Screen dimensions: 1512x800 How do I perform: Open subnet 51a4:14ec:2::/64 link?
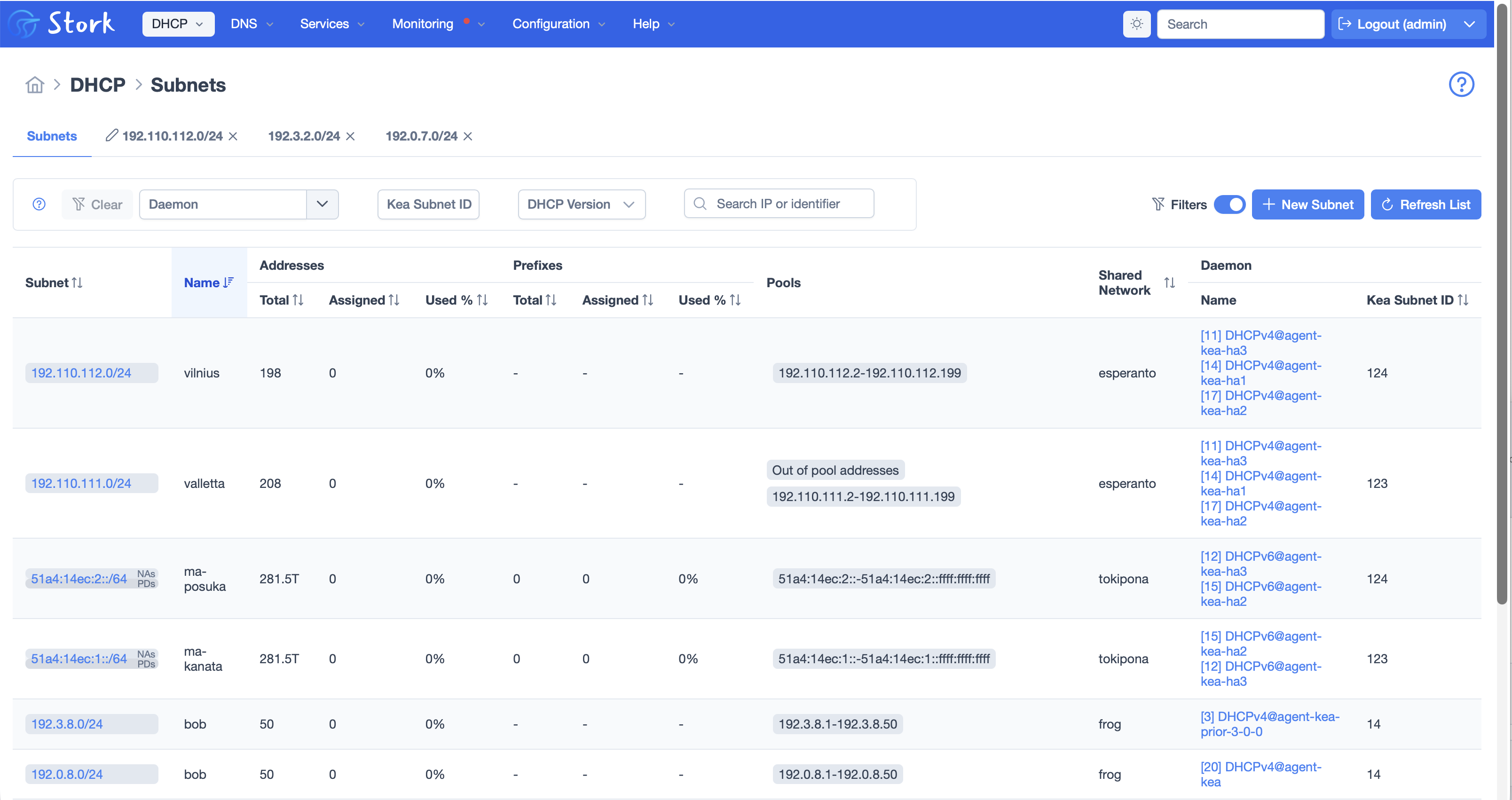[79, 579]
